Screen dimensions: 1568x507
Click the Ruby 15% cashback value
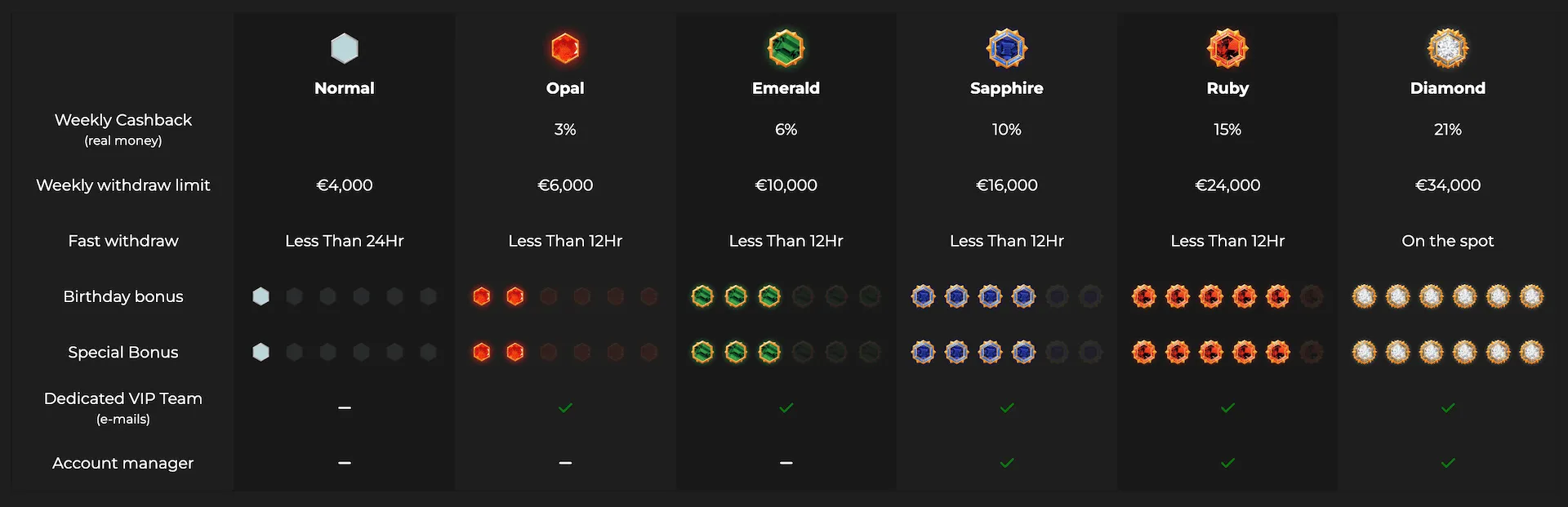(x=1227, y=129)
